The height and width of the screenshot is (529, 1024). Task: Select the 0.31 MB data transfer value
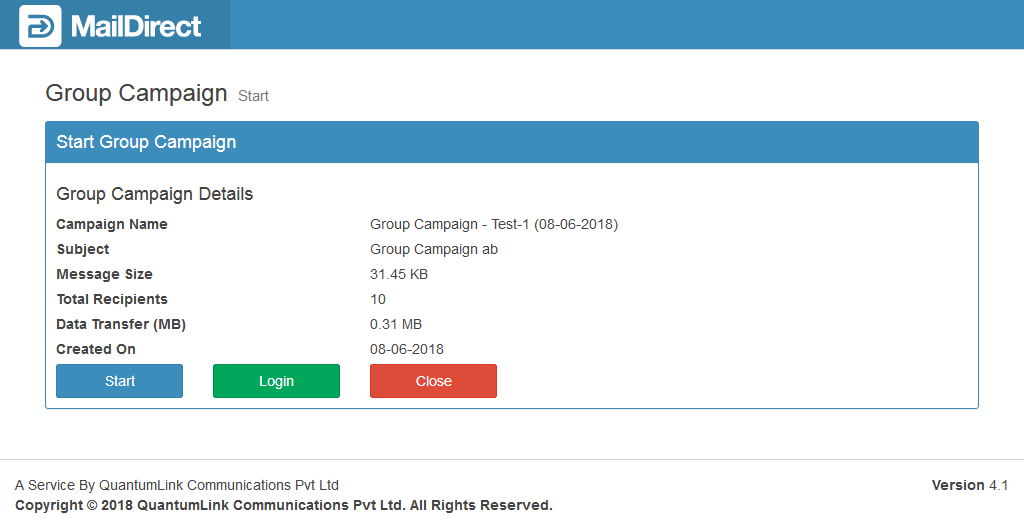[x=396, y=324]
